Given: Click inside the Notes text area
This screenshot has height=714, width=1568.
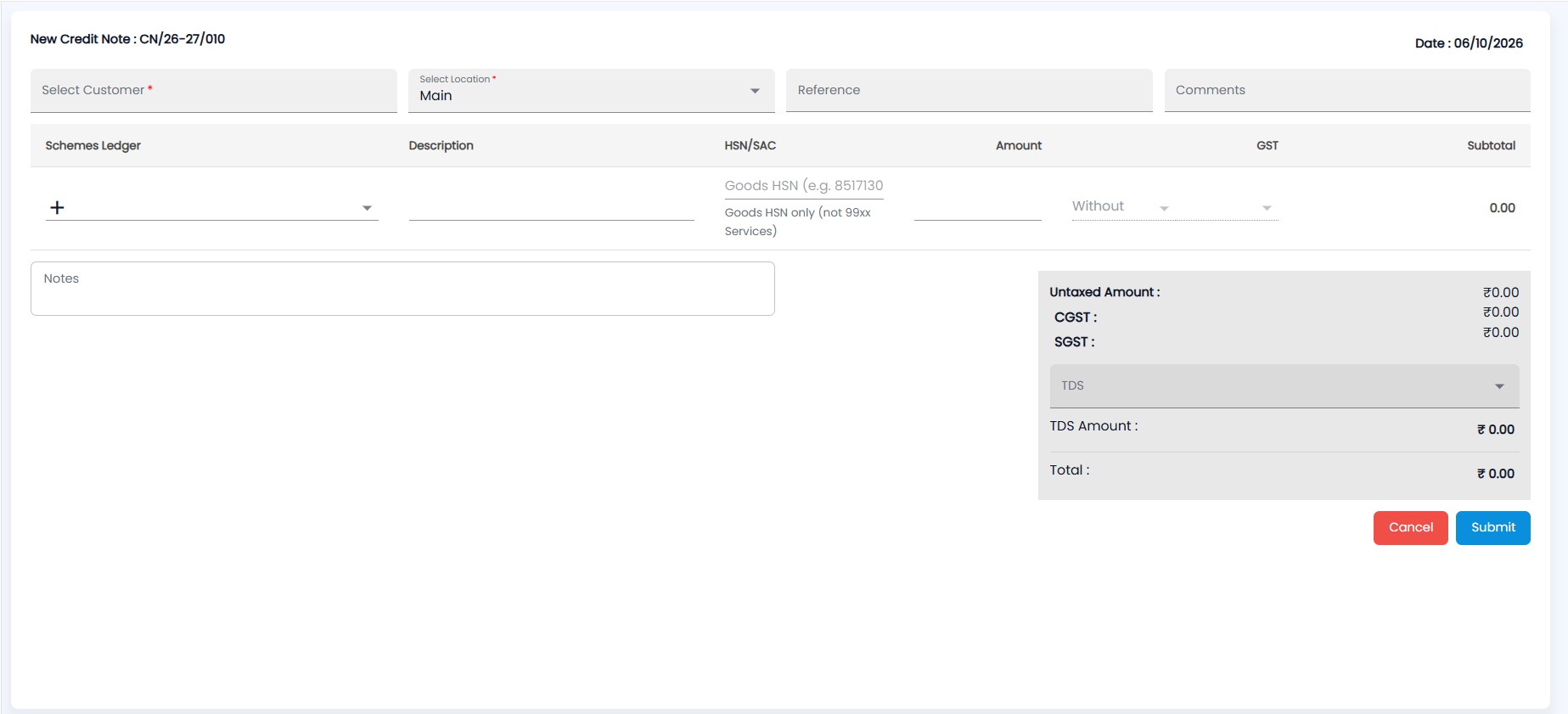Looking at the screenshot, I should pos(402,289).
